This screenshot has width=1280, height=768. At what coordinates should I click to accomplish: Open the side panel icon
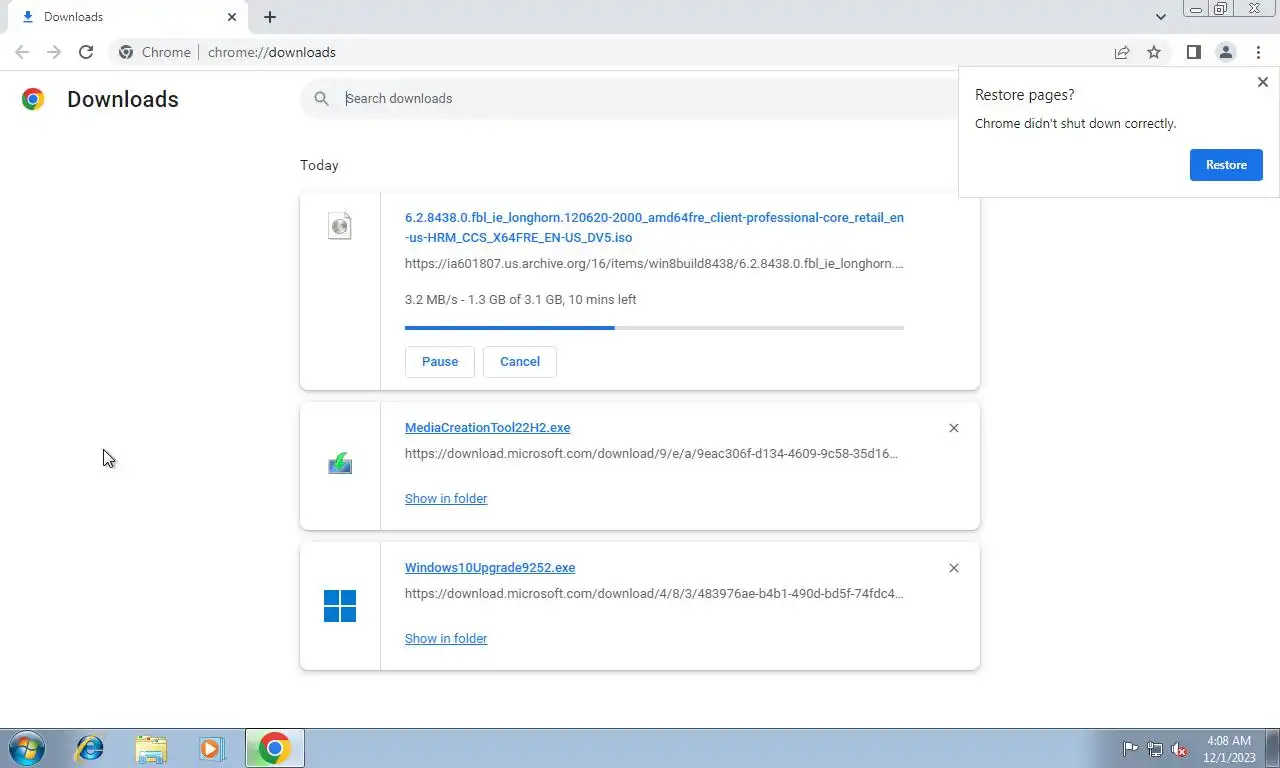1193,52
